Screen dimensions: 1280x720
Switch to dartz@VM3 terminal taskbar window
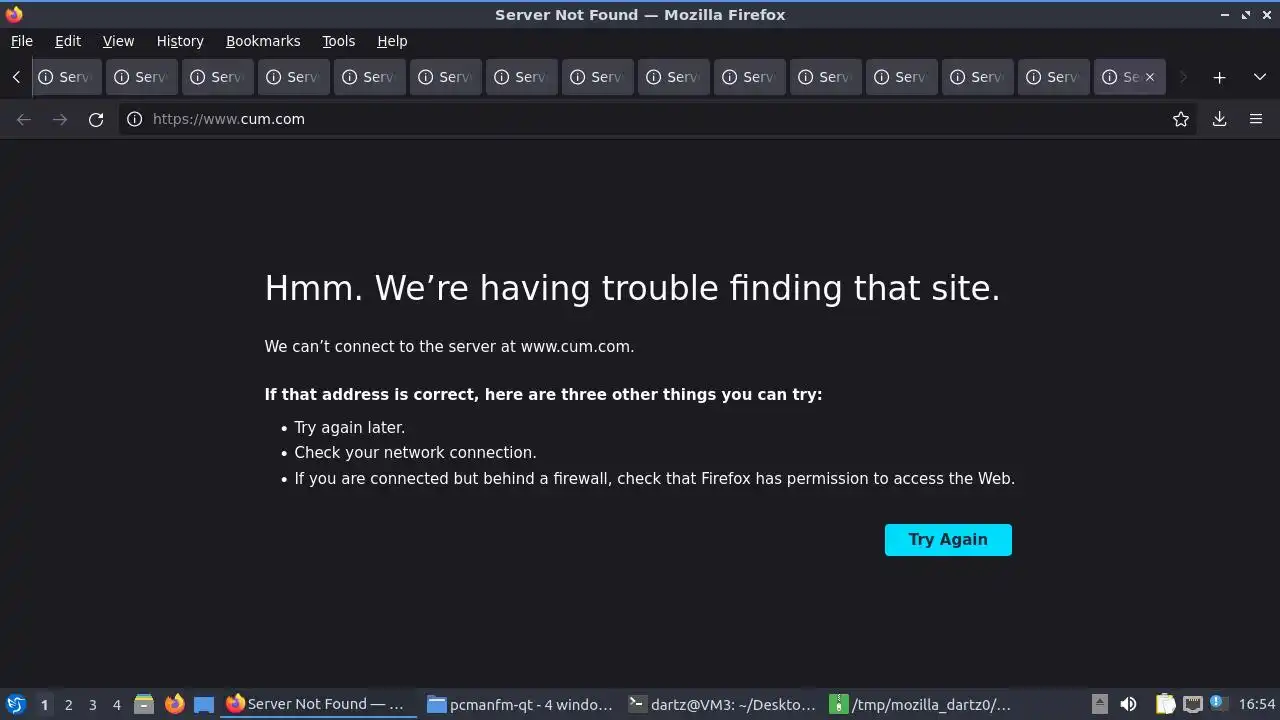(x=723, y=704)
